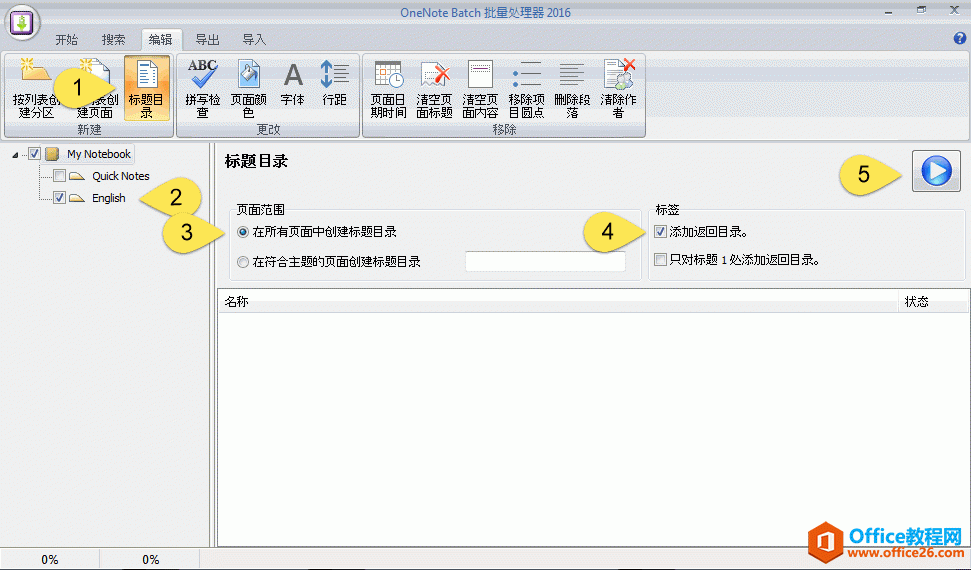Uncheck the 添加返回目录 checkbox
The height and width of the screenshot is (570, 971).
pos(661,232)
